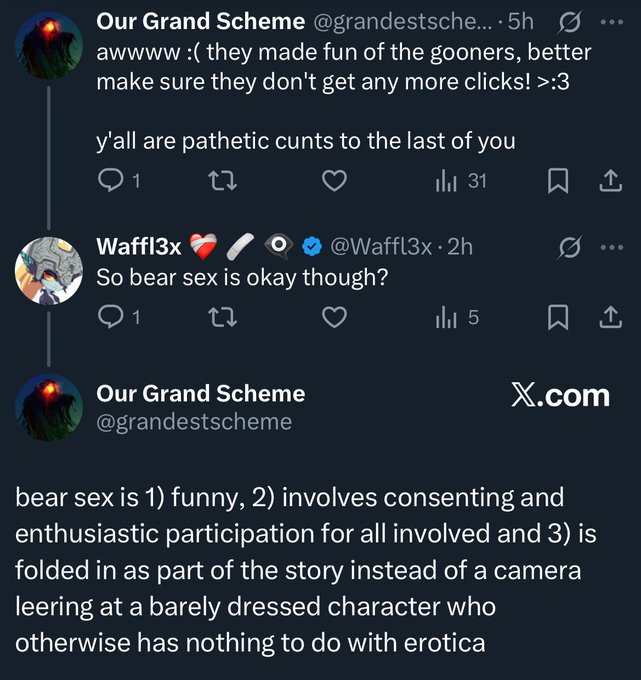Like the first Our Grand Scheme post
This screenshot has width=641, height=680.
point(337,180)
